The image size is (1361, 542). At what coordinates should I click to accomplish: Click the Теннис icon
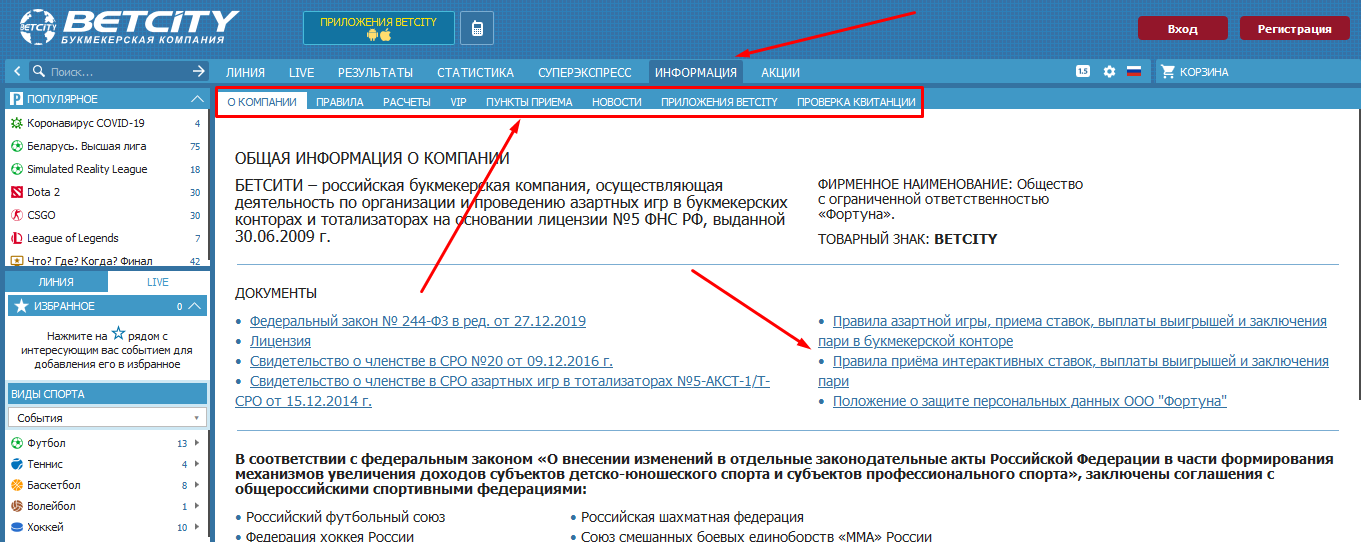(x=16, y=464)
